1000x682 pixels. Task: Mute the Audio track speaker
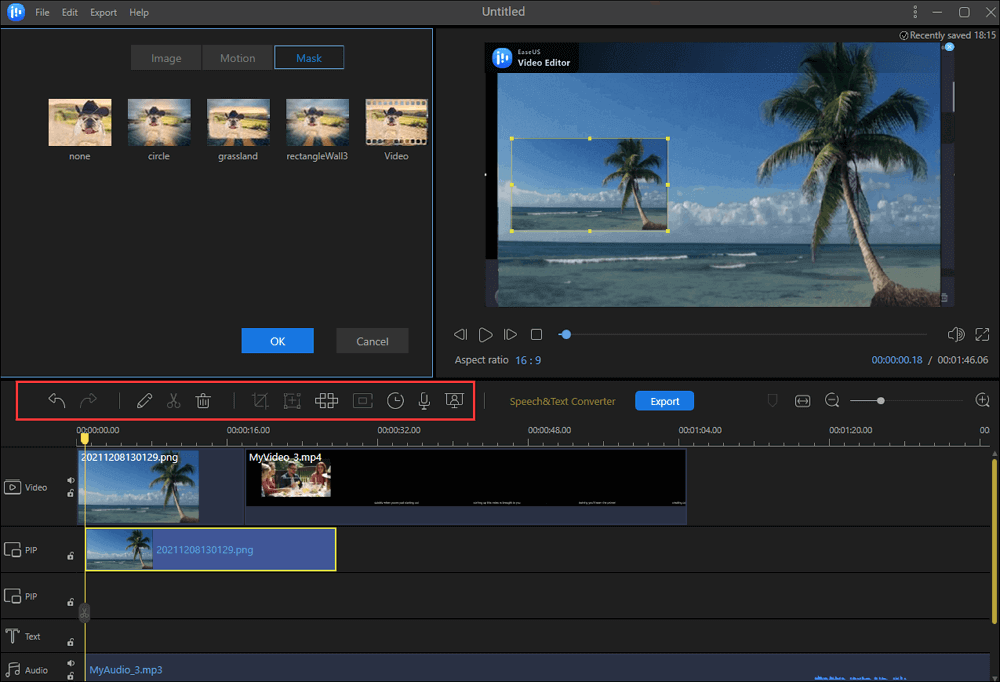71,663
